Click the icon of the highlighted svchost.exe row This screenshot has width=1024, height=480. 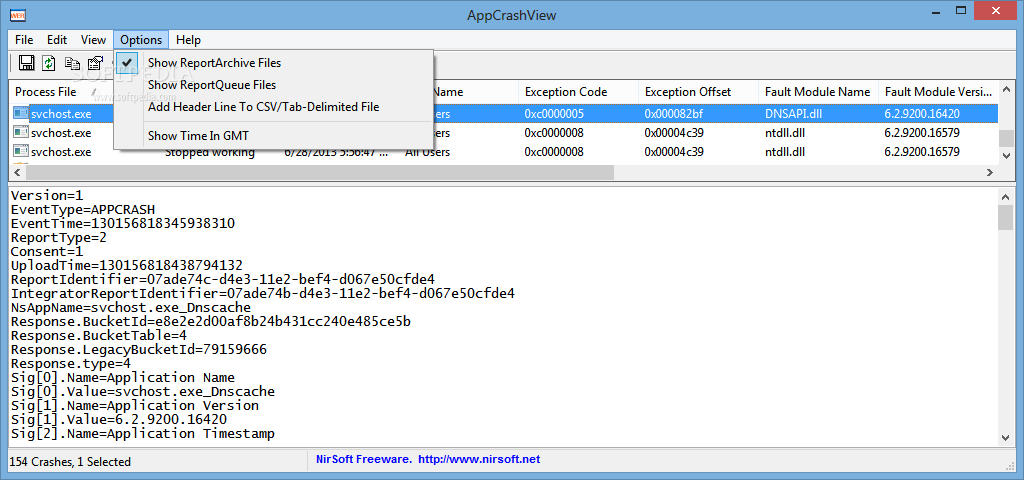(21, 114)
